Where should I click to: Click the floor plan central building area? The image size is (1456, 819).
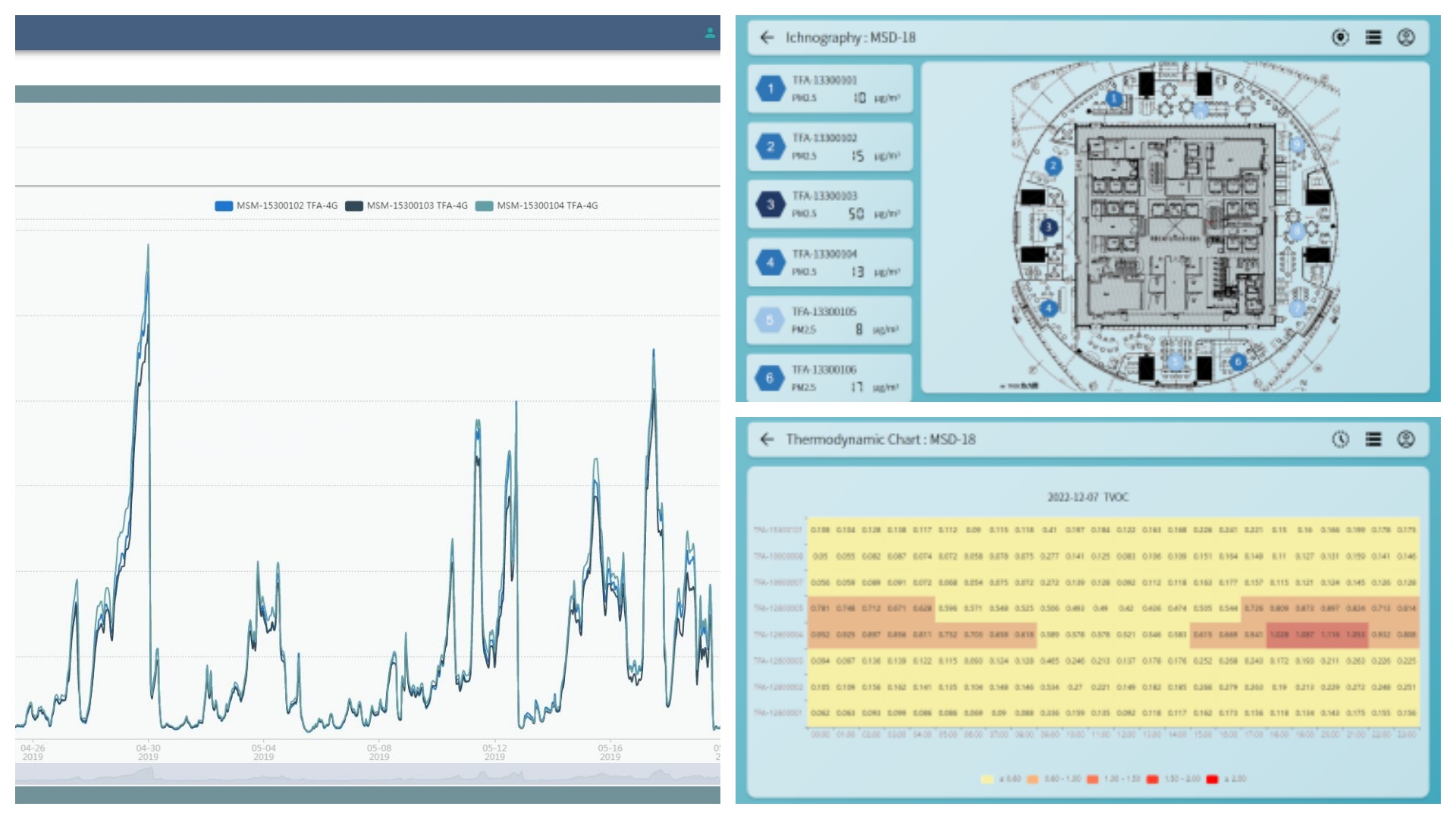tap(1175, 225)
